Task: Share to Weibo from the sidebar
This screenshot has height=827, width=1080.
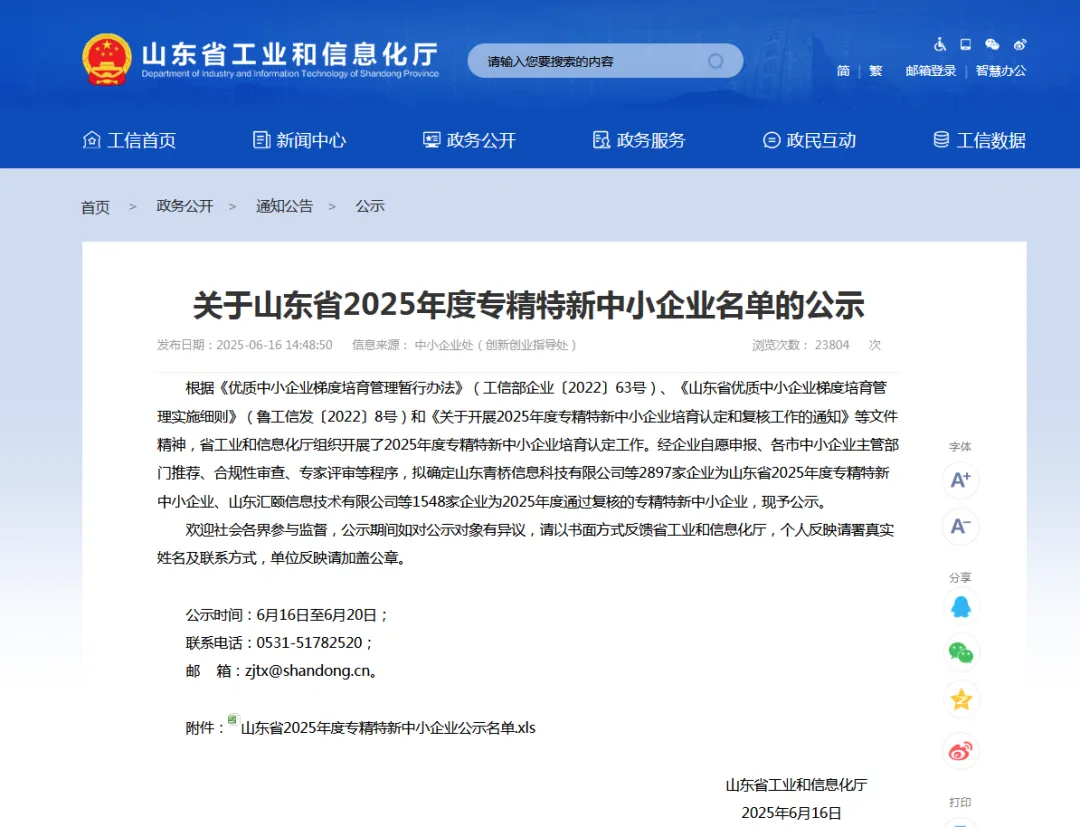Action: point(960,751)
